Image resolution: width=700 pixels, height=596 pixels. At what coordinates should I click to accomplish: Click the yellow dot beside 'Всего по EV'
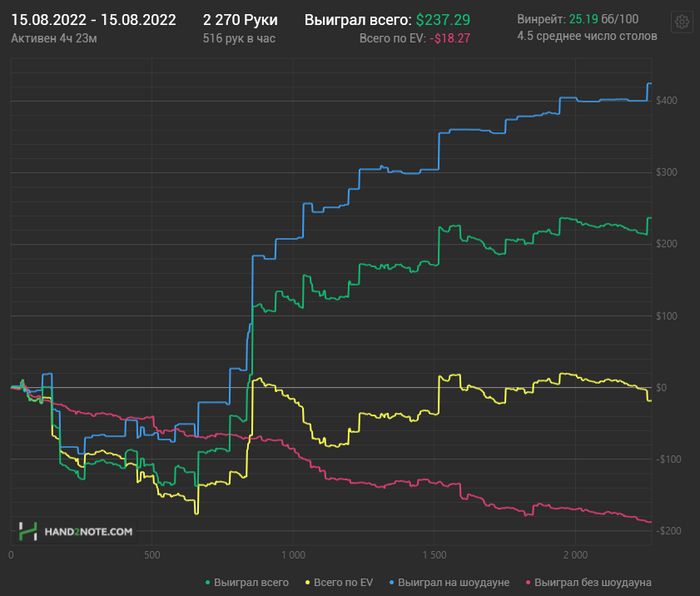click(x=308, y=583)
